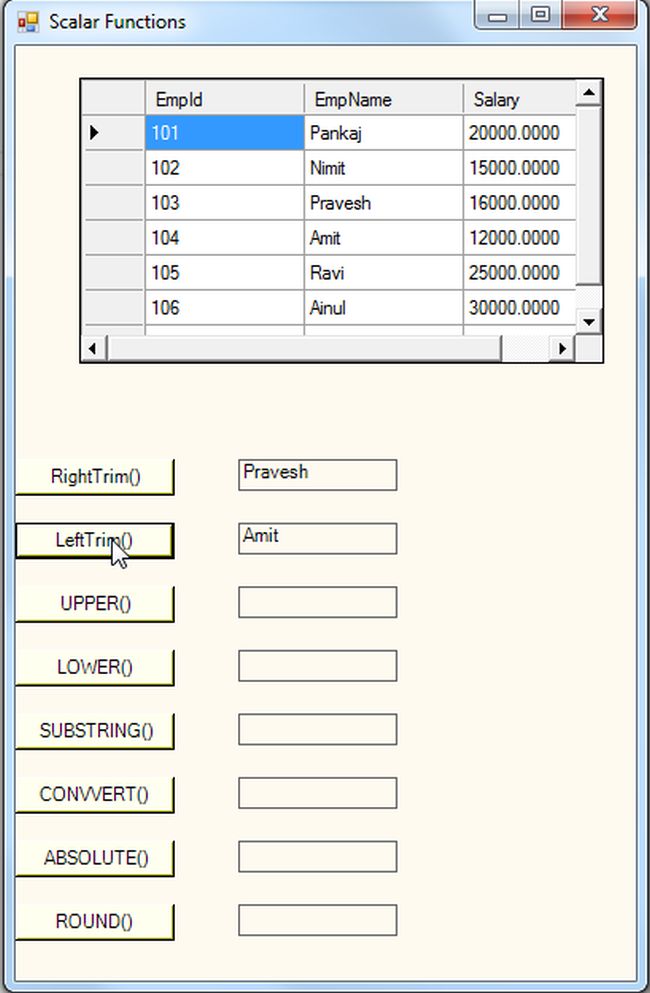Sort grid by Salary column header
This screenshot has height=993, width=650.
tap(519, 99)
